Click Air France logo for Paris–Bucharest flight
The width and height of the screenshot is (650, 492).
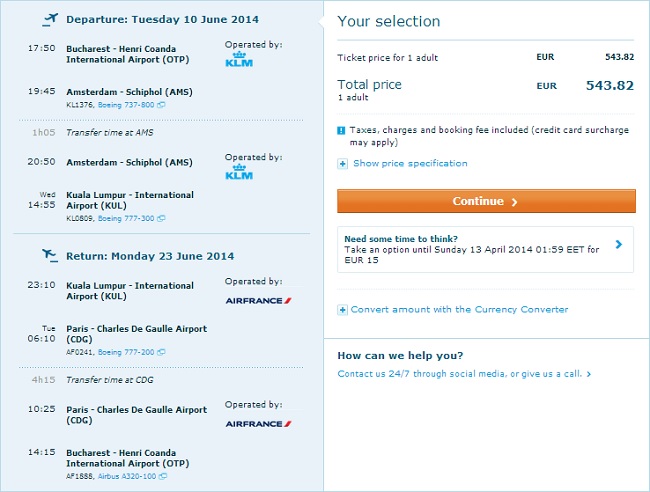[x=258, y=423]
